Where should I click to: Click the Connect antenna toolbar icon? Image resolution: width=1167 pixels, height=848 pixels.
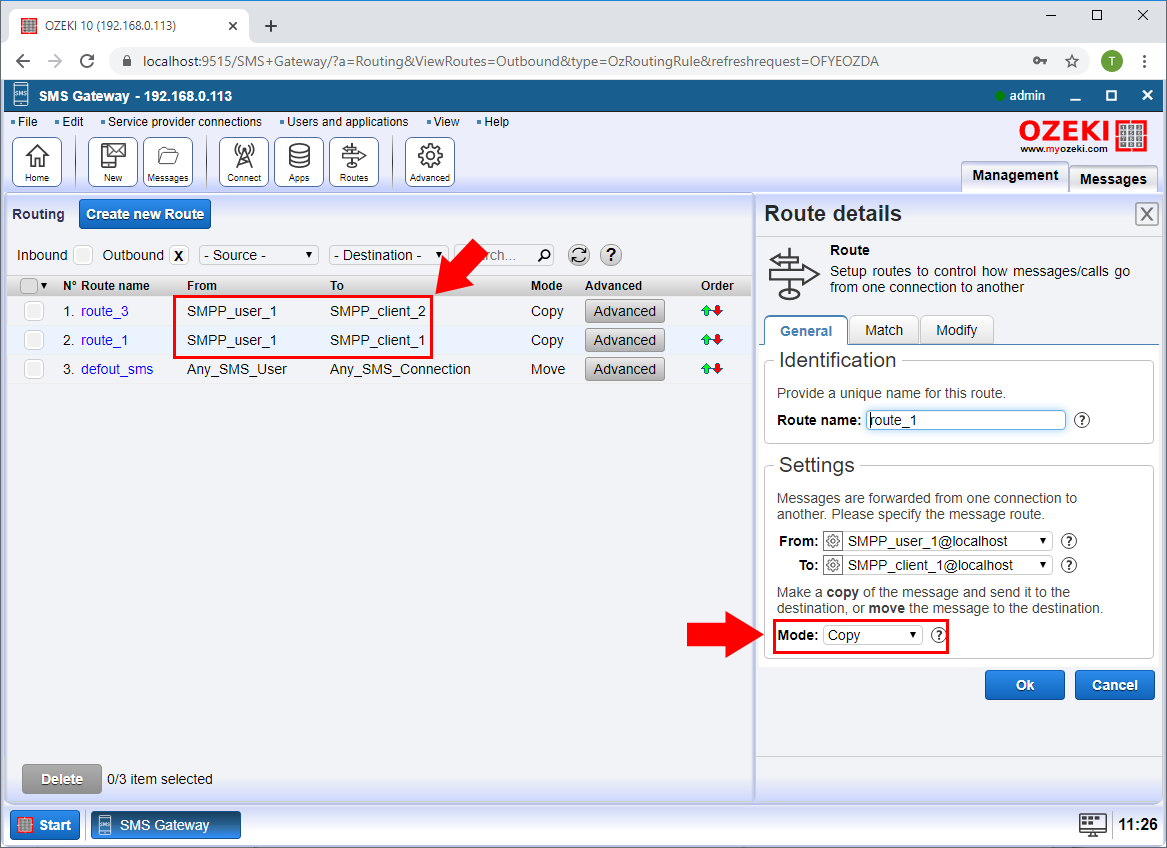click(244, 162)
